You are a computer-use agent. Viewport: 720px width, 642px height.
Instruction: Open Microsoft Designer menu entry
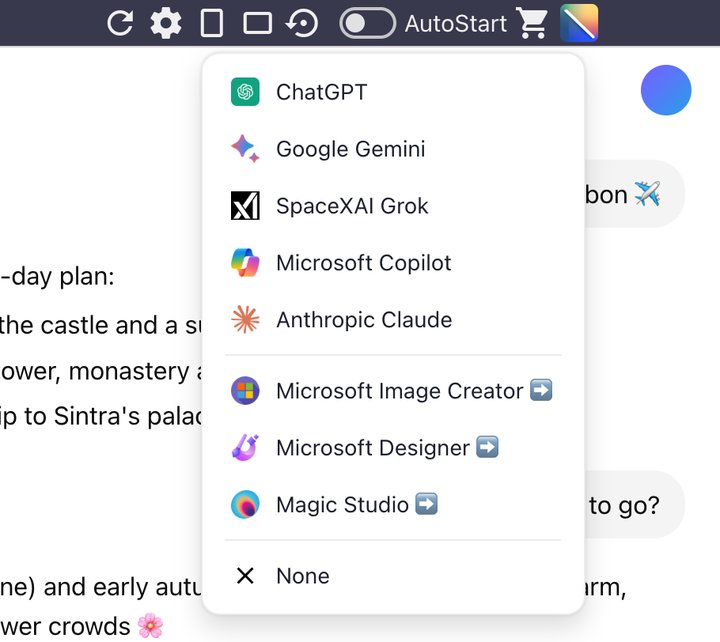click(x=393, y=448)
